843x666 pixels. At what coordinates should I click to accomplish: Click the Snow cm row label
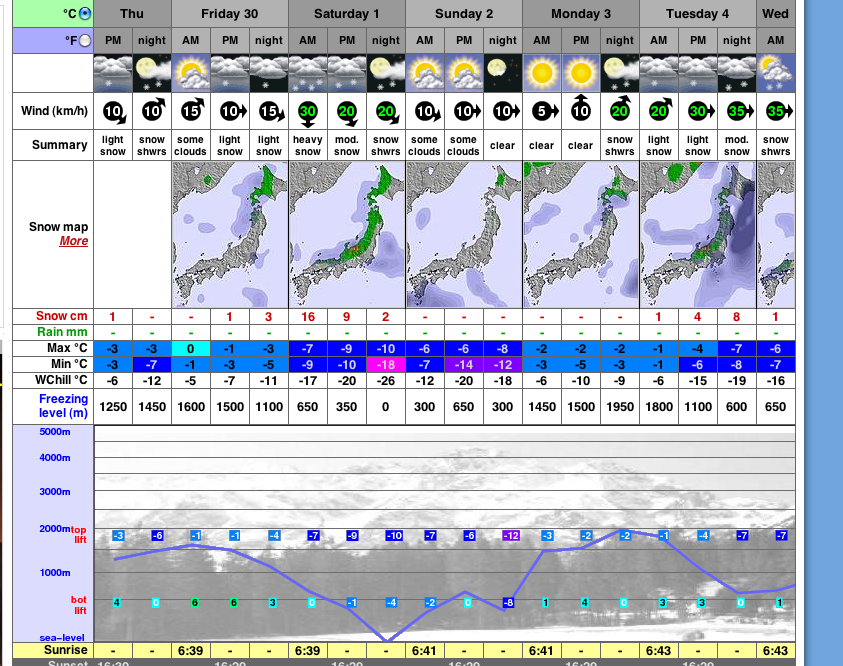pos(61,316)
